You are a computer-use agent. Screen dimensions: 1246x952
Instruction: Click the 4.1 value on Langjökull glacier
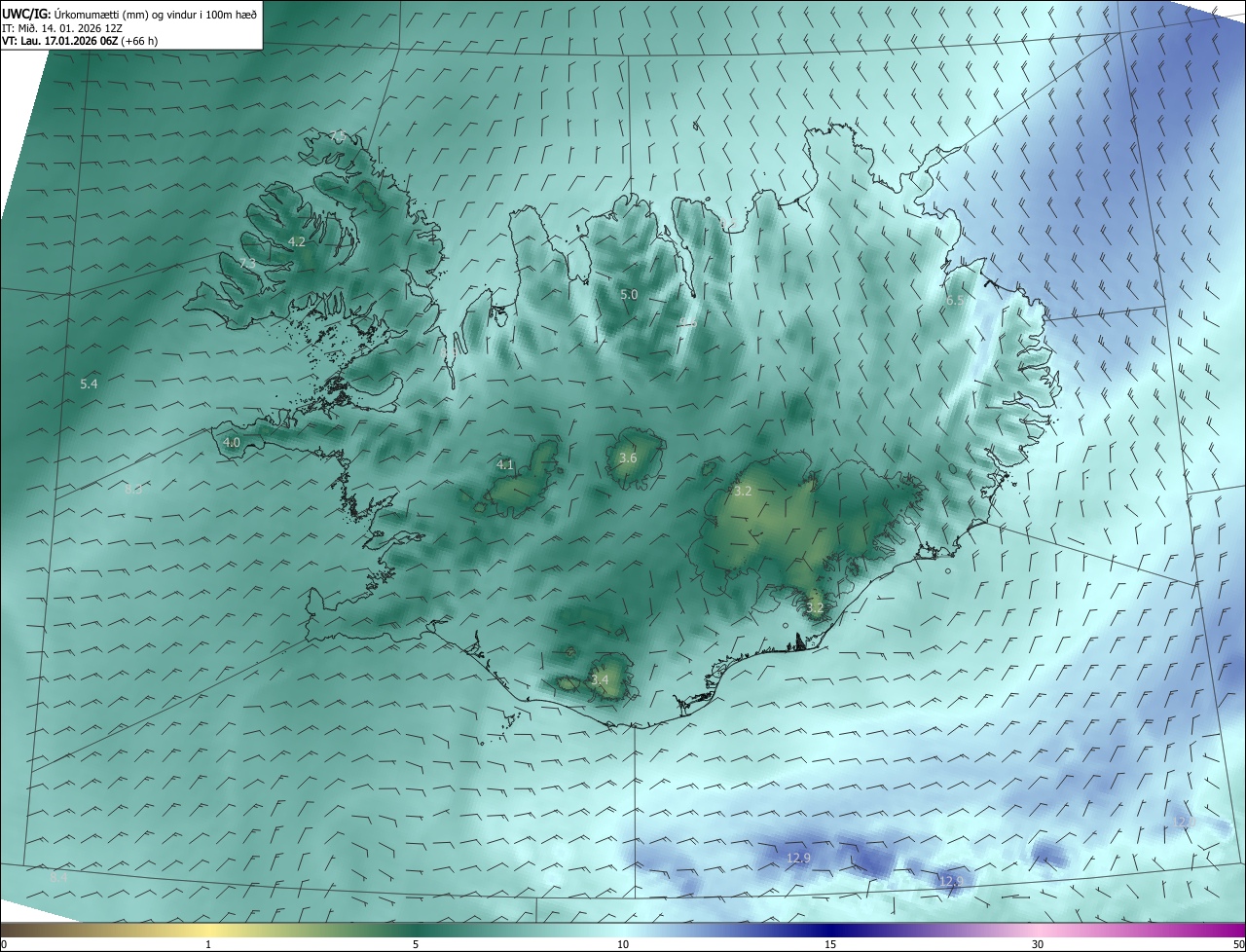tap(505, 465)
